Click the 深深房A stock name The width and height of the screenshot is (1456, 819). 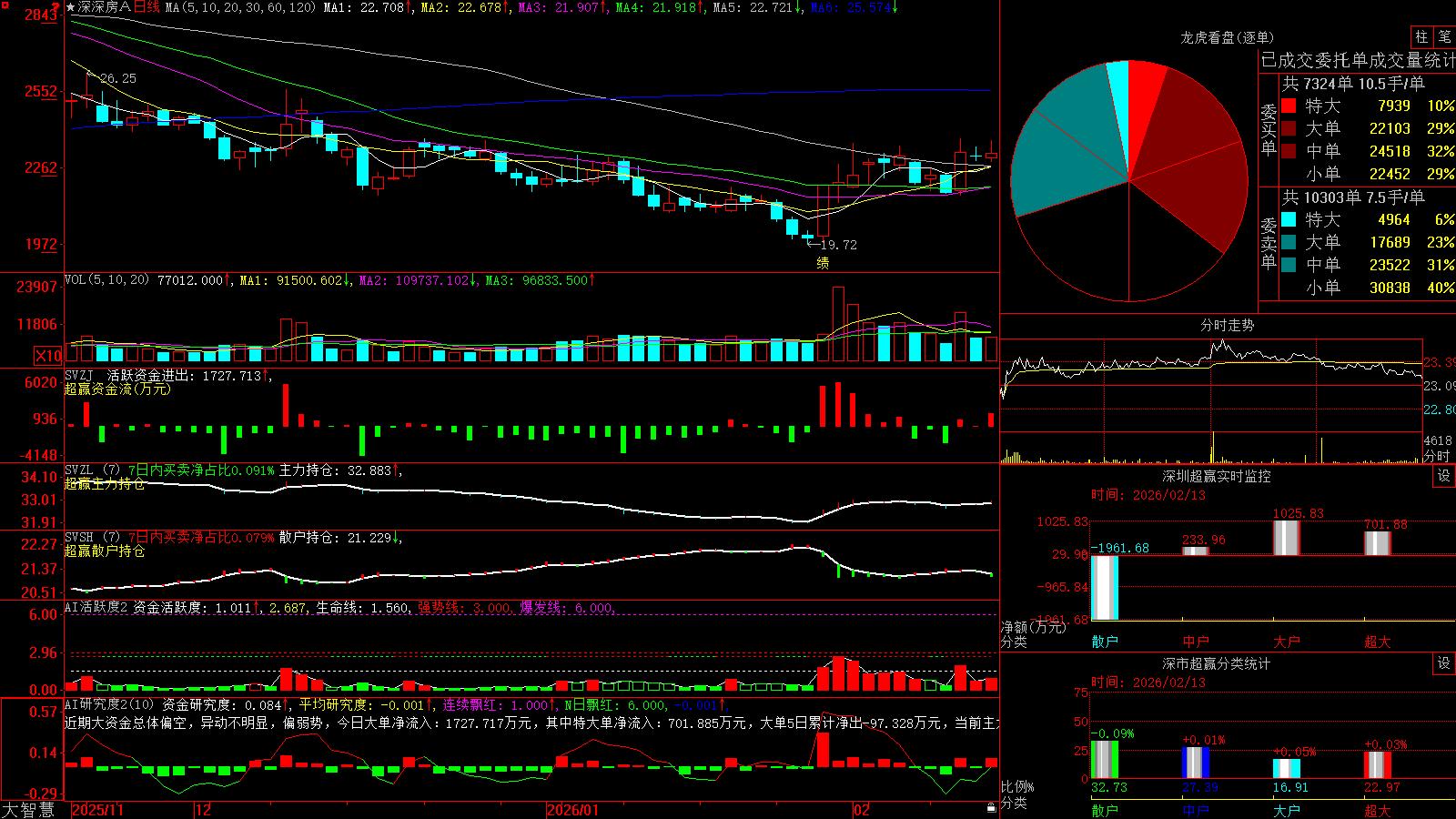[104, 7]
